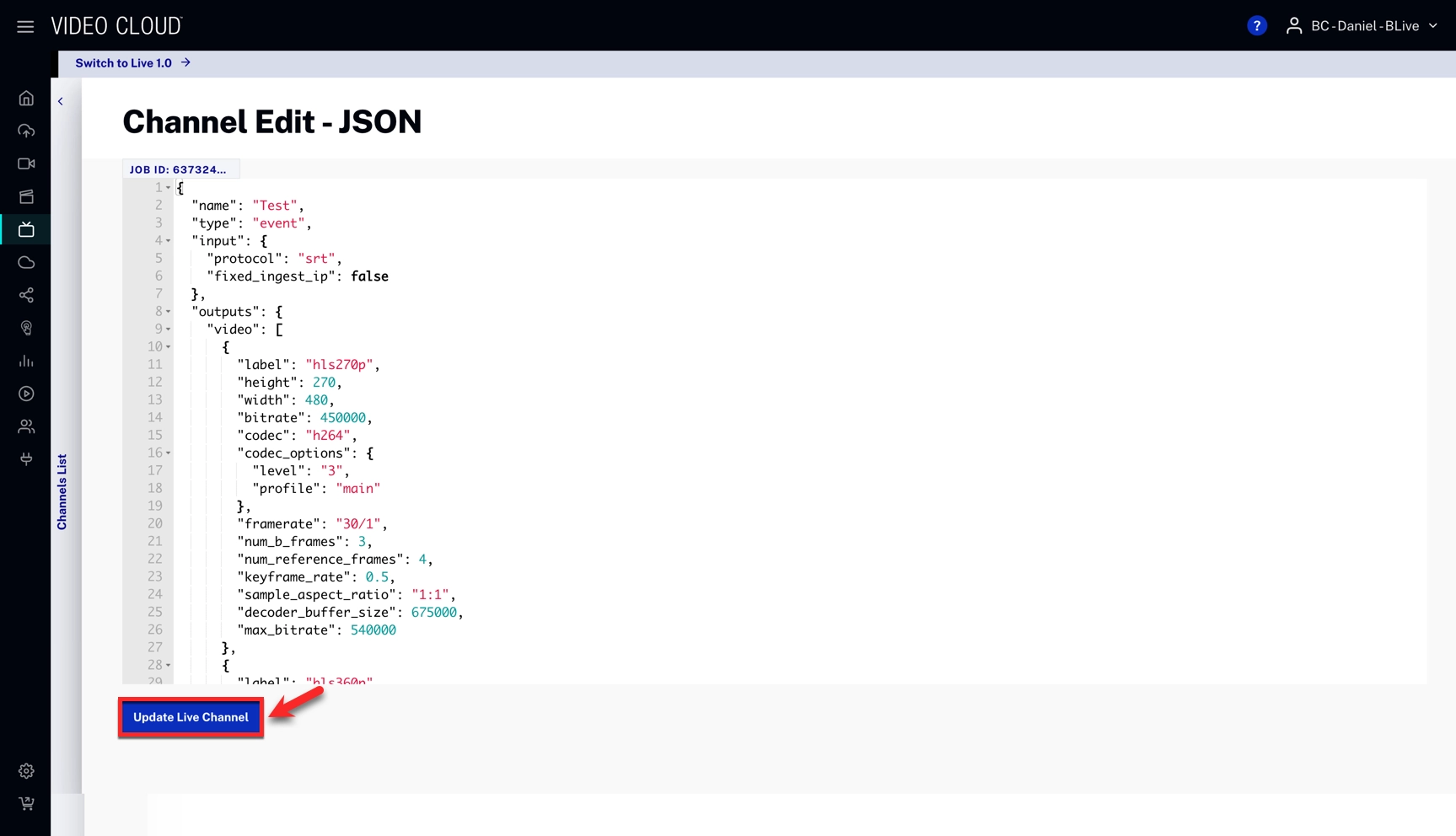This screenshot has height=836, width=1456.
Task: Open the Players play-circle icon
Action: (x=26, y=394)
